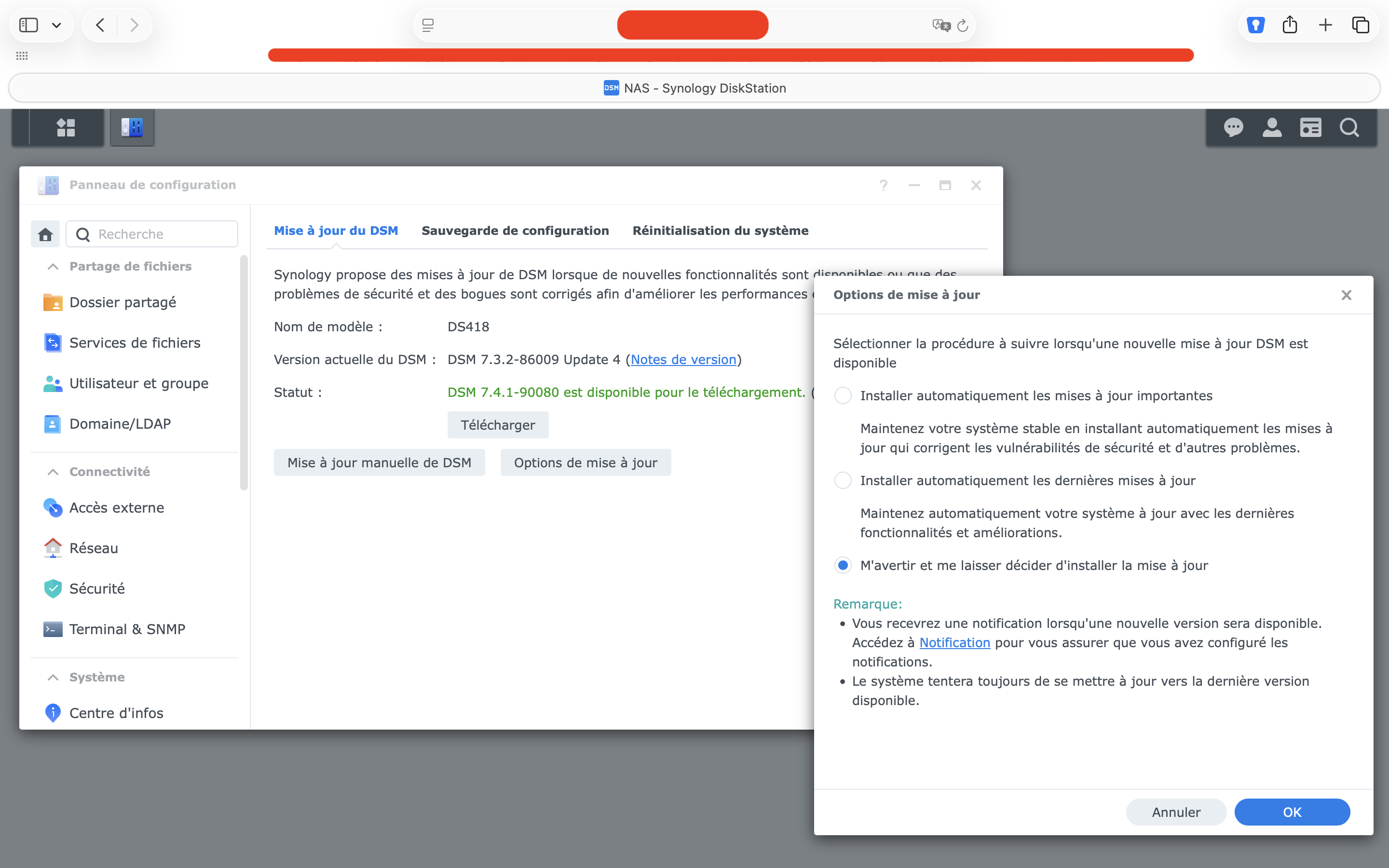This screenshot has width=1389, height=868.
Task: Collapse the Connectivité section
Action: click(53, 472)
